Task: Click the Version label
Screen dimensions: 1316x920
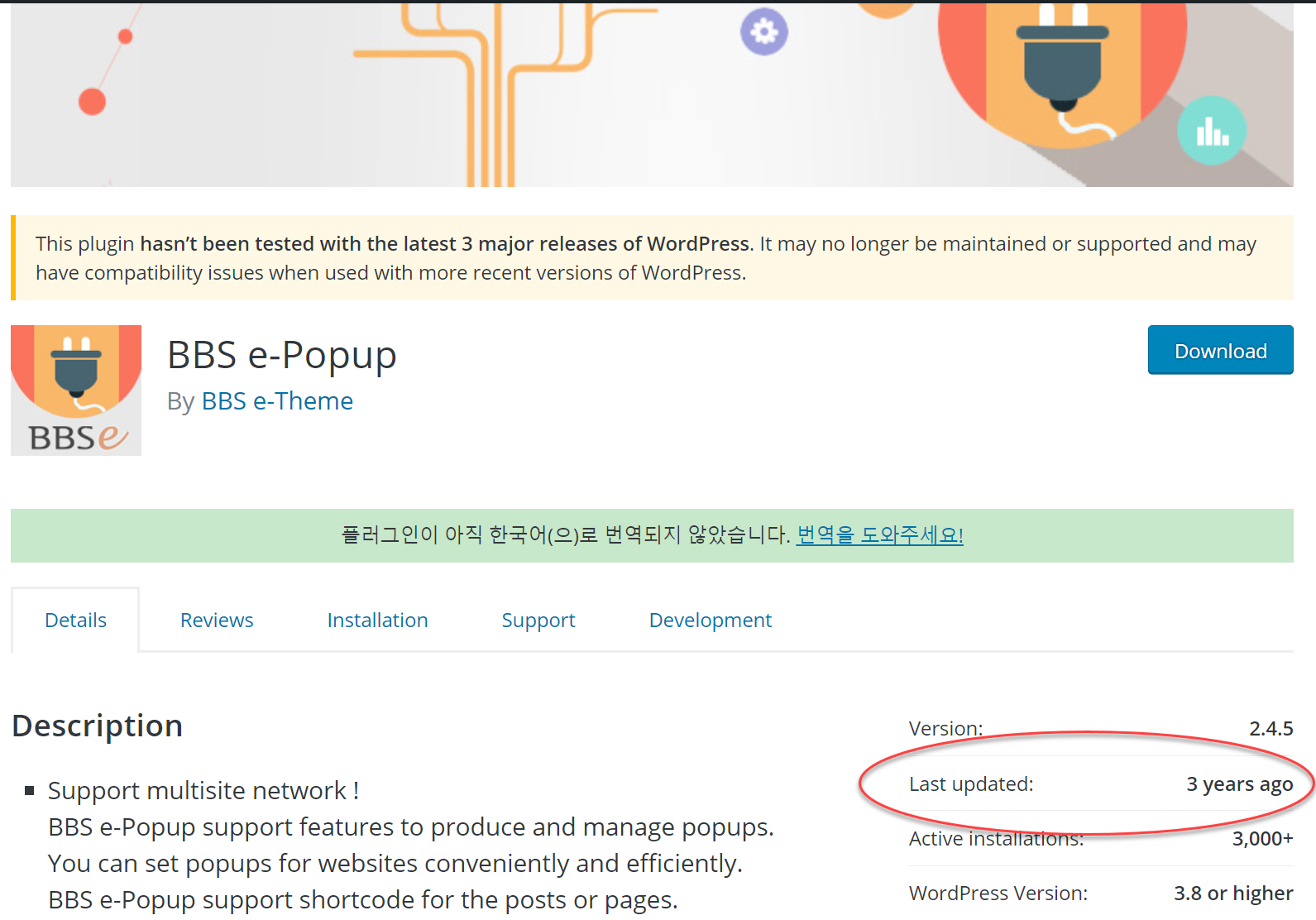Action: (945, 729)
